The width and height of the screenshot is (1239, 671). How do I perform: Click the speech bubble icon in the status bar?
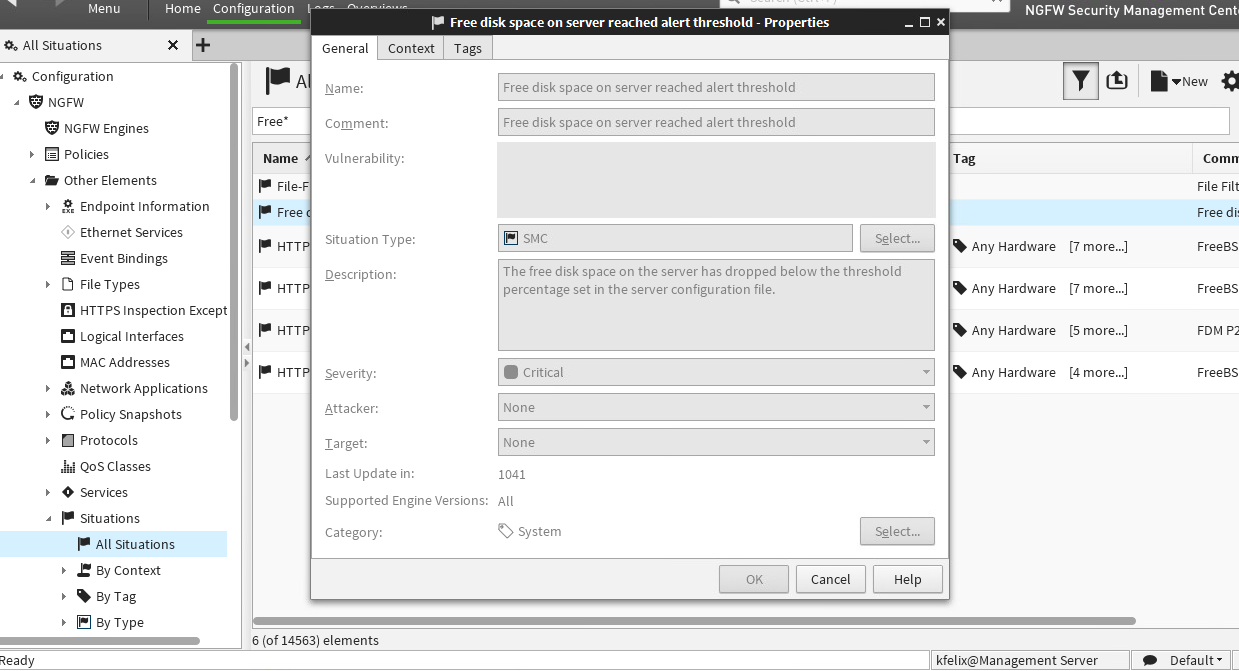pyautogui.click(x=1148, y=660)
